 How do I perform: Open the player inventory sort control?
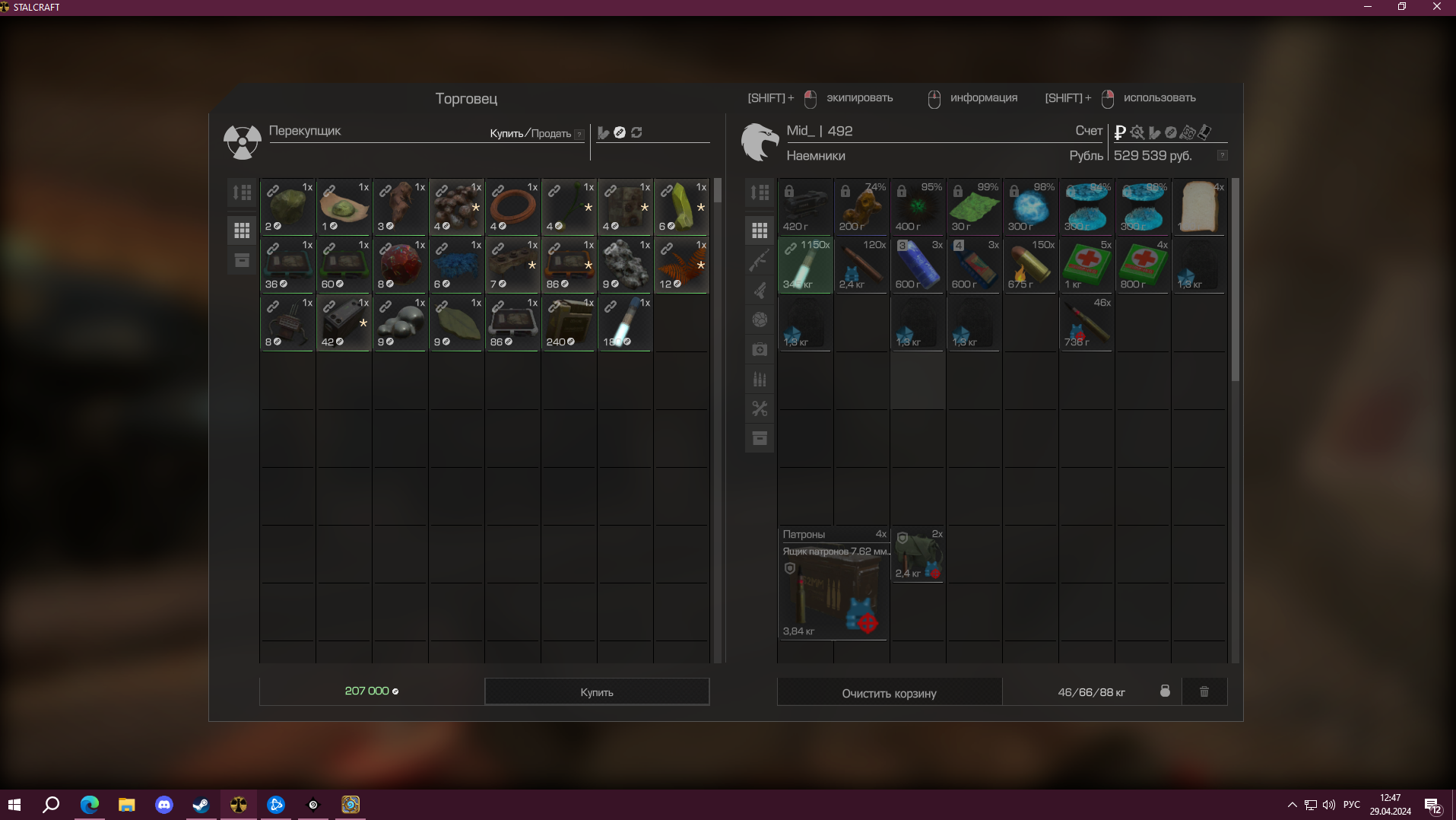[760, 193]
